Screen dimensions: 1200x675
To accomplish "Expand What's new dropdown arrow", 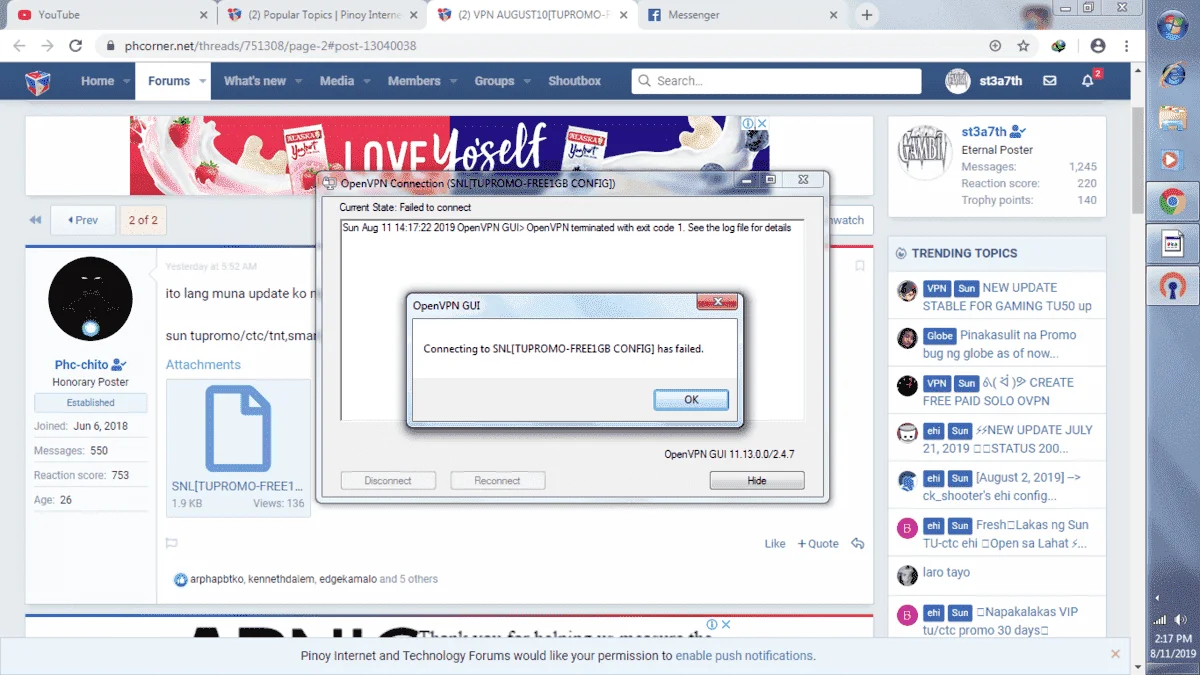I will click(298, 82).
